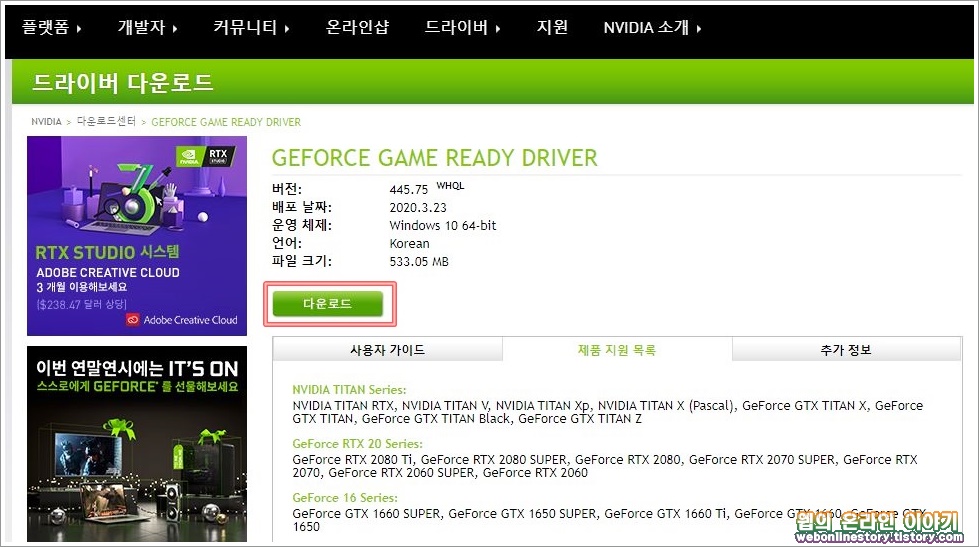979x547 pixels.
Task: Expand arrow next to 커뮤니티
Action: pos(287,28)
